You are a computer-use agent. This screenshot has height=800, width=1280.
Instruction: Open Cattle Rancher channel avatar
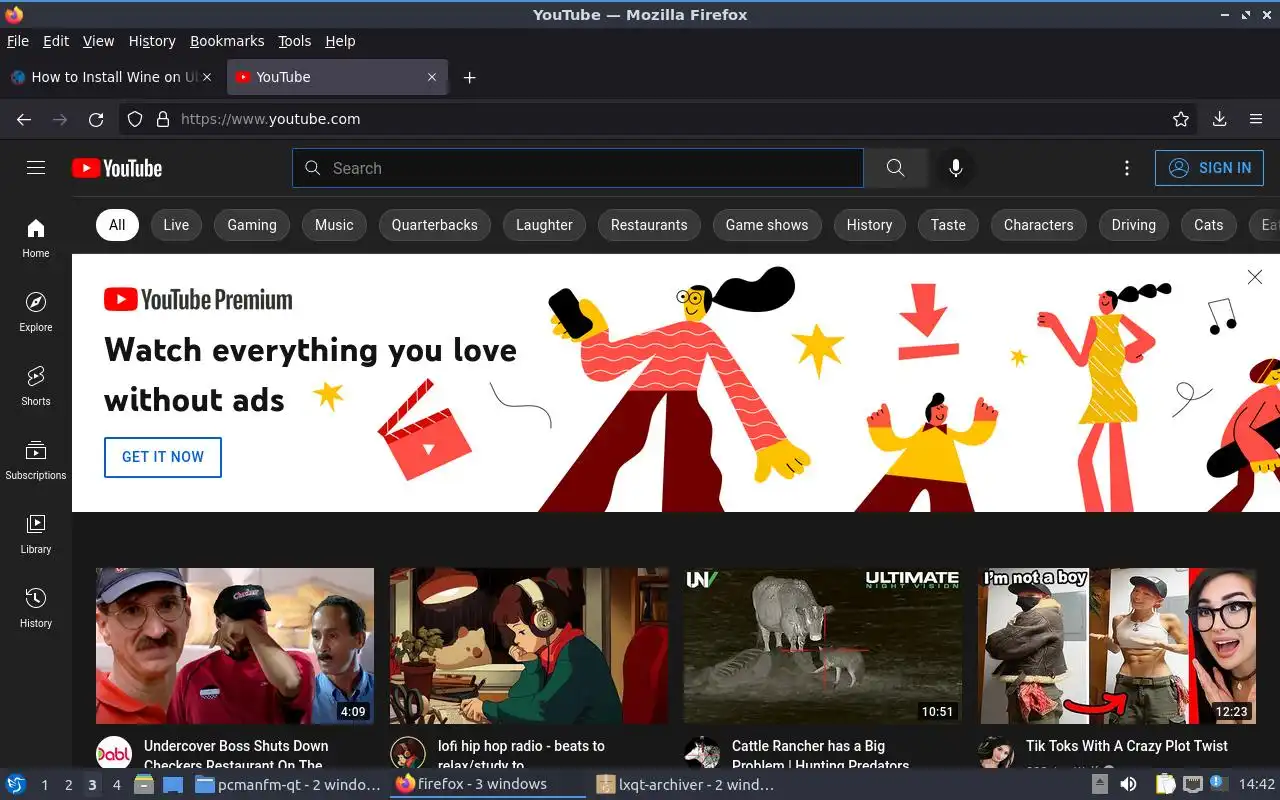click(x=702, y=754)
